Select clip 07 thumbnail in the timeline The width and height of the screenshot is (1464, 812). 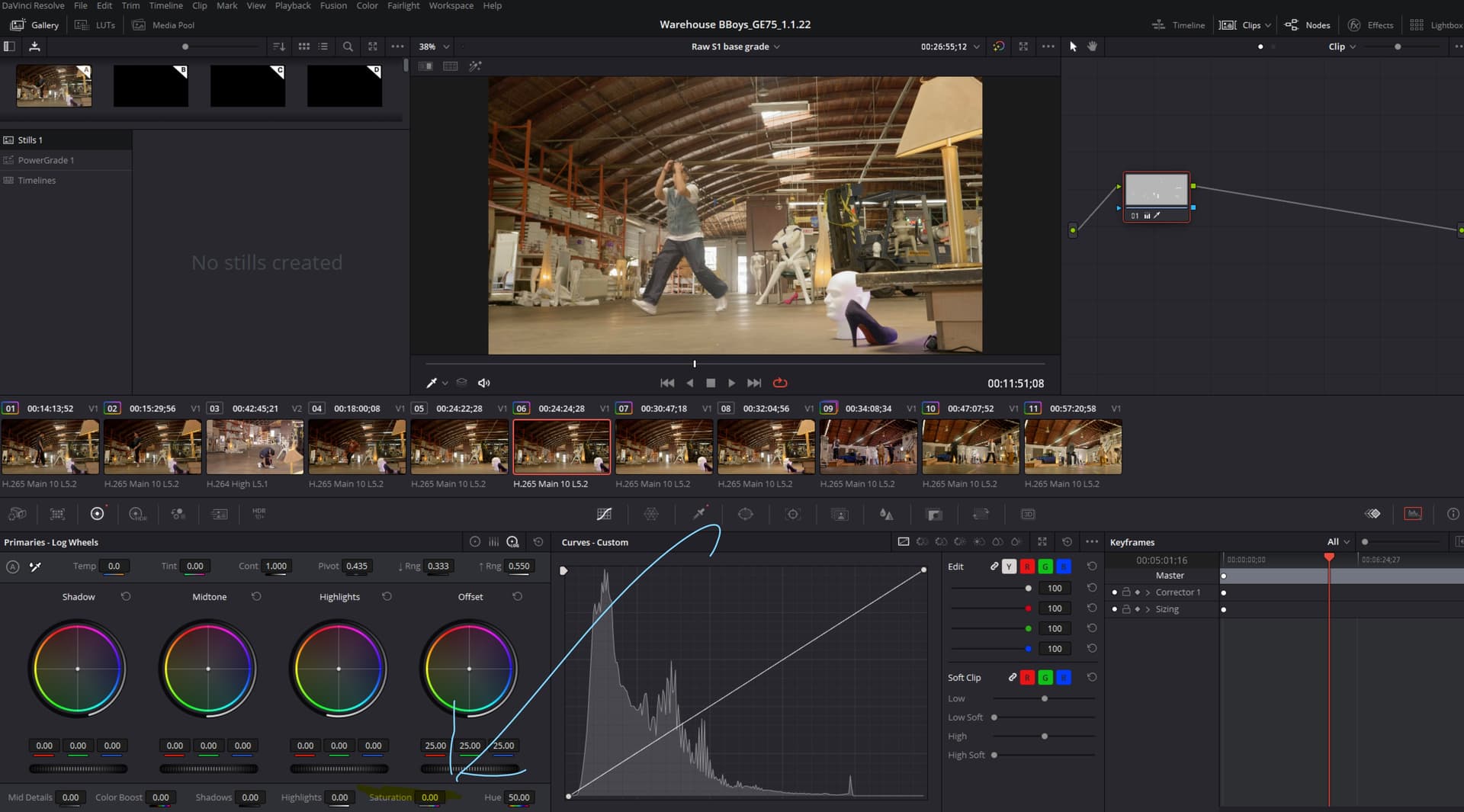(663, 447)
